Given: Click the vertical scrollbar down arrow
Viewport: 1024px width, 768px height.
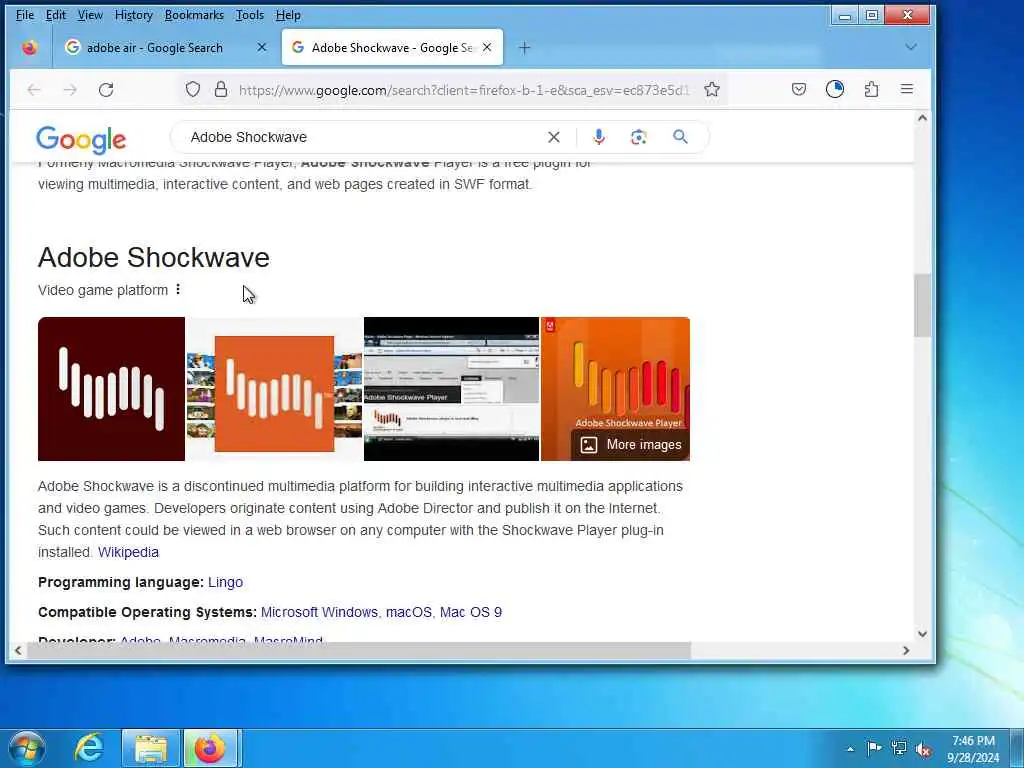Looking at the screenshot, I should pyautogui.click(x=922, y=633).
